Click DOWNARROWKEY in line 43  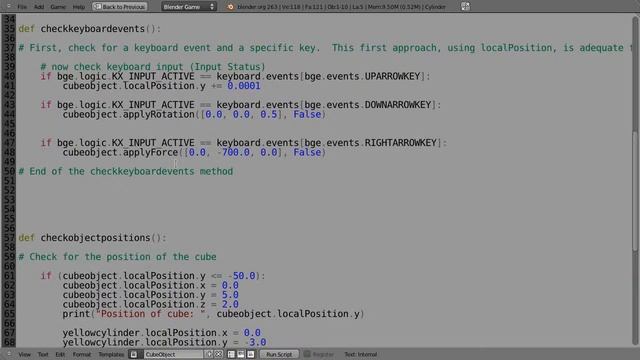pyautogui.click(x=398, y=105)
